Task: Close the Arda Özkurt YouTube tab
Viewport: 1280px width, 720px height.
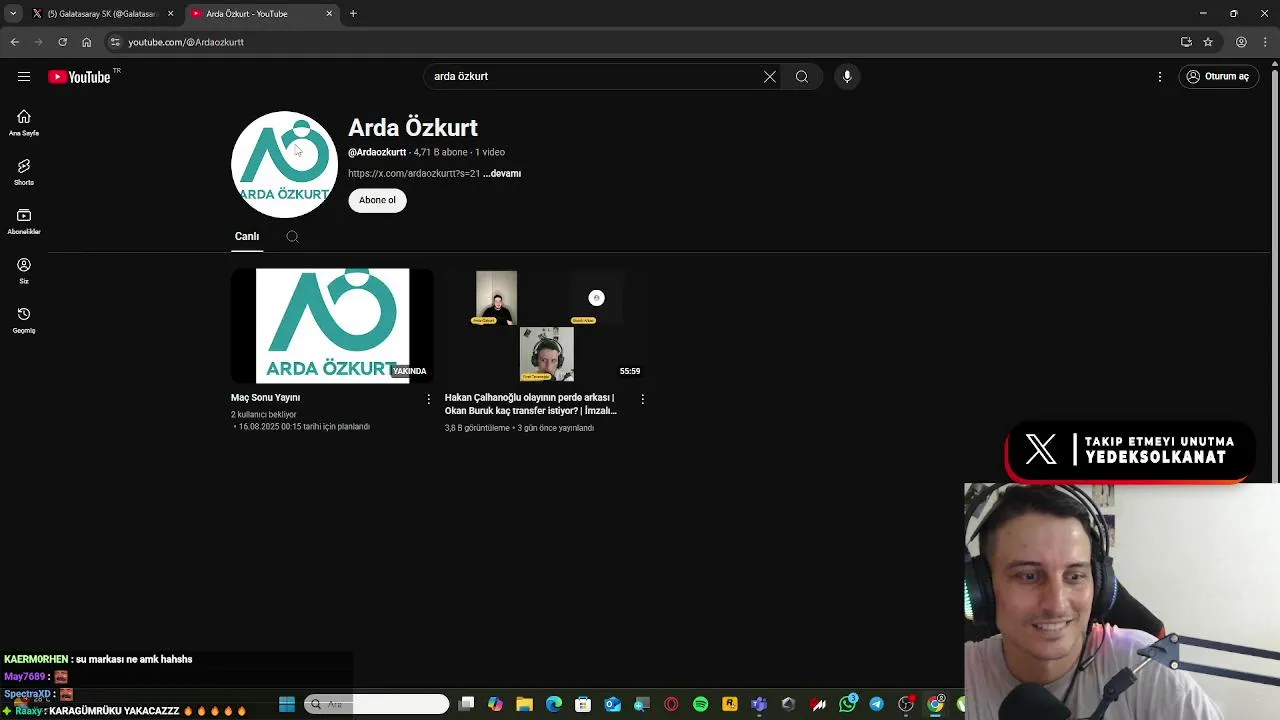Action: point(329,14)
